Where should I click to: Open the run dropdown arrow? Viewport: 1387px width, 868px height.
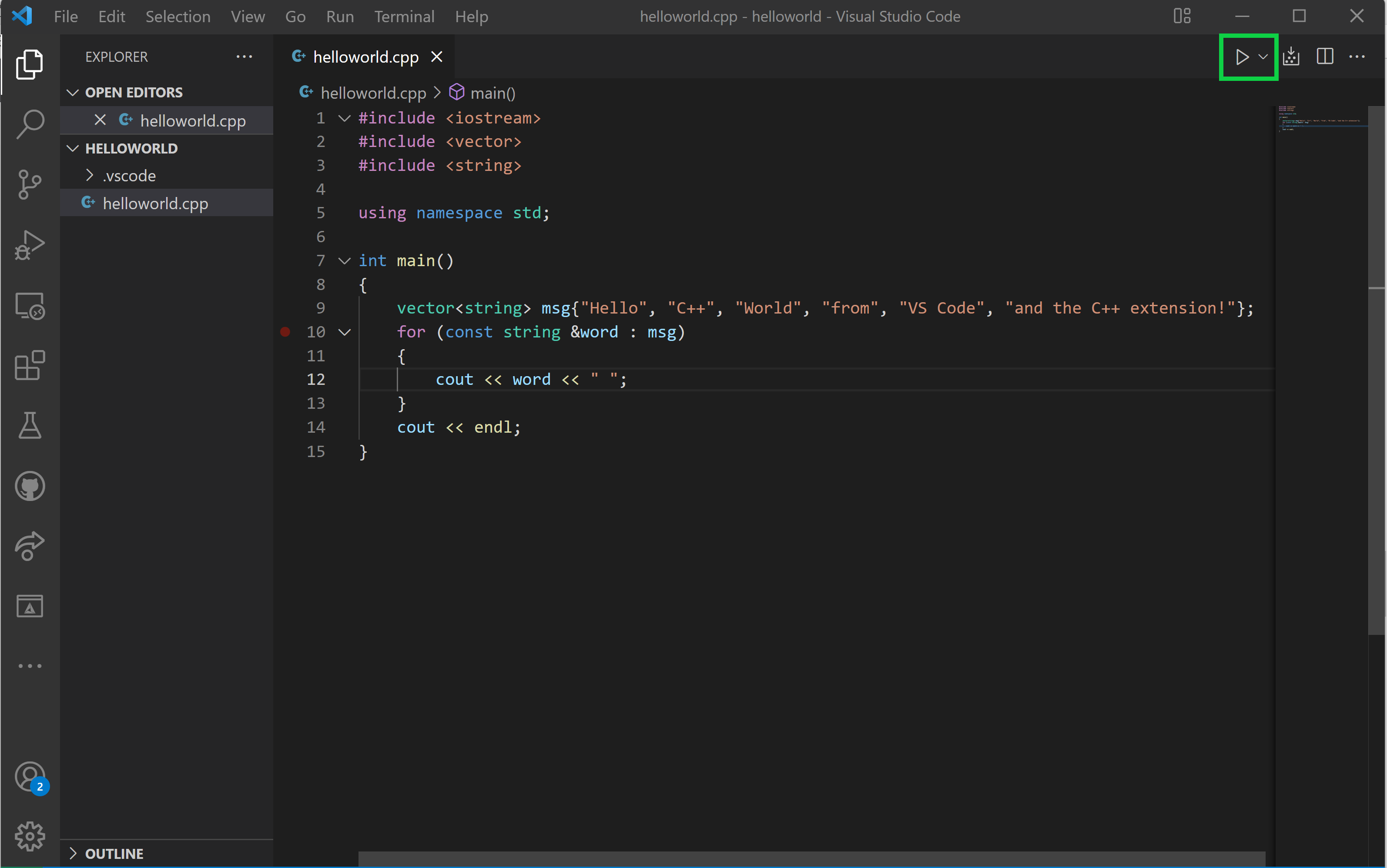pos(1262,57)
